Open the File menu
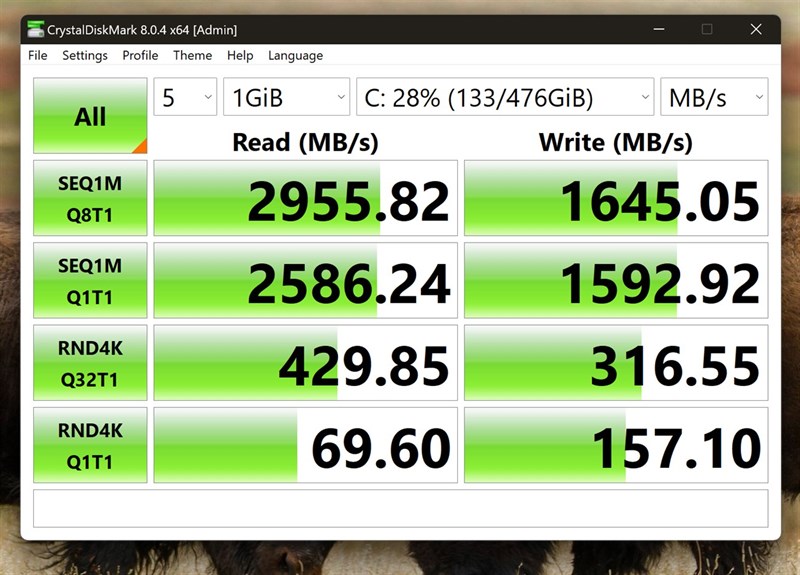 [38, 55]
